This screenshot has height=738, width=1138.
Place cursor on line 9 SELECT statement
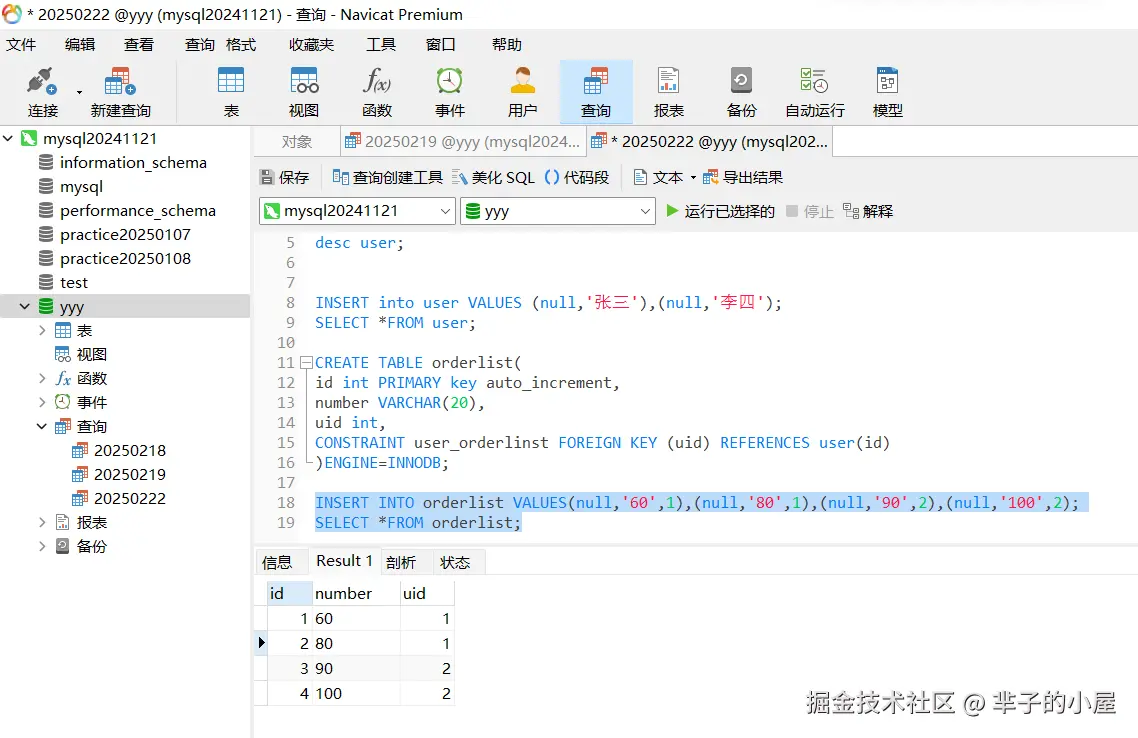[x=395, y=323]
